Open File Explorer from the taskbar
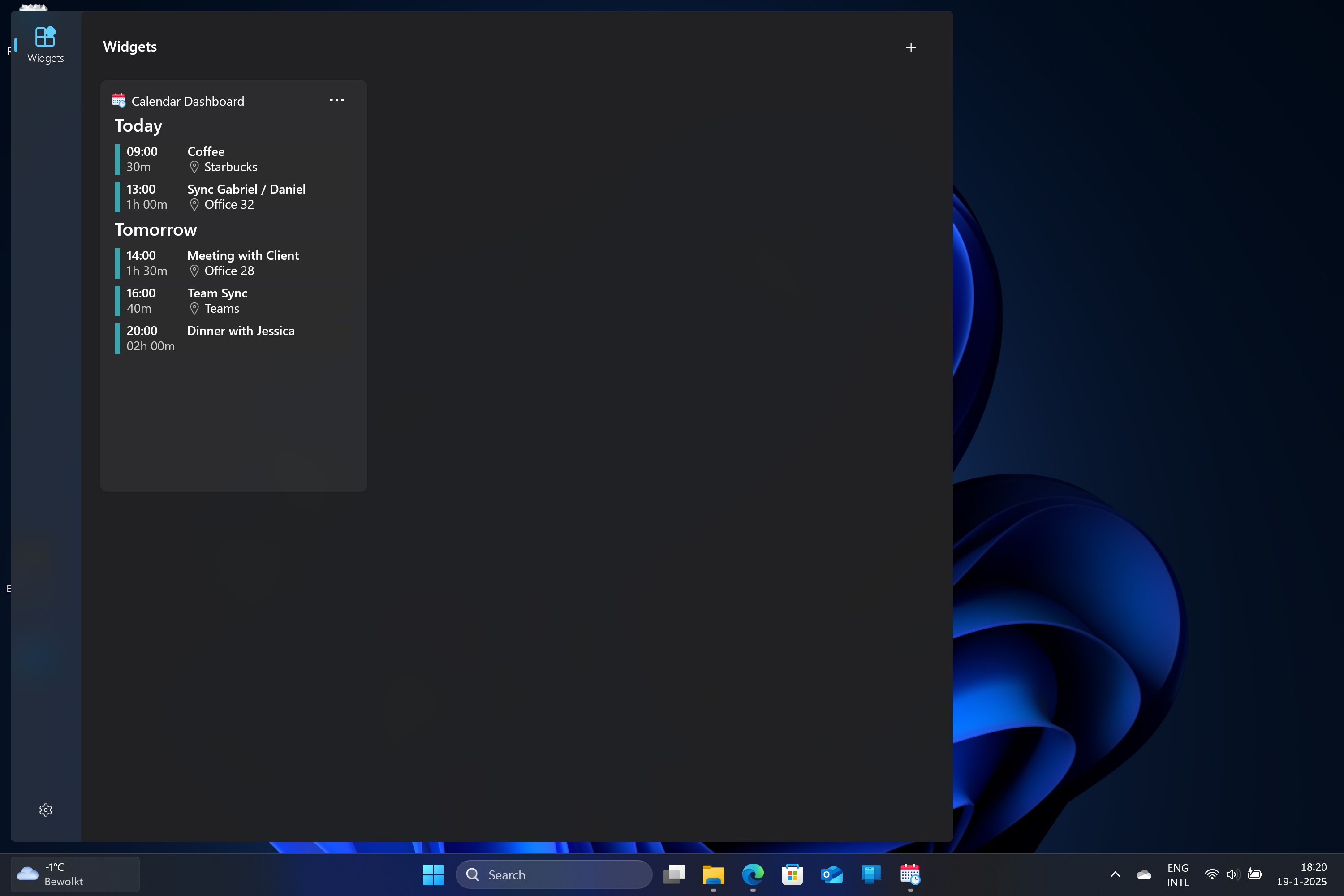The image size is (1344, 896). [x=714, y=874]
